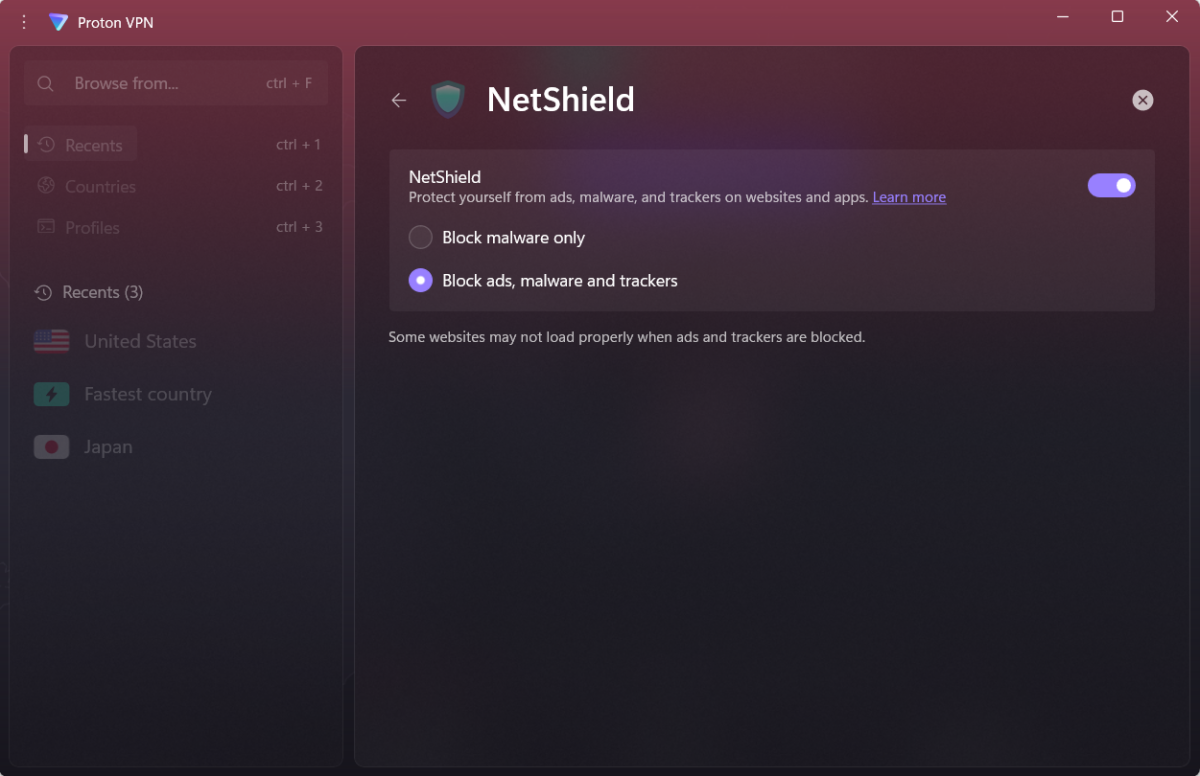Close the NetShield panel with the X icon

point(1143,100)
